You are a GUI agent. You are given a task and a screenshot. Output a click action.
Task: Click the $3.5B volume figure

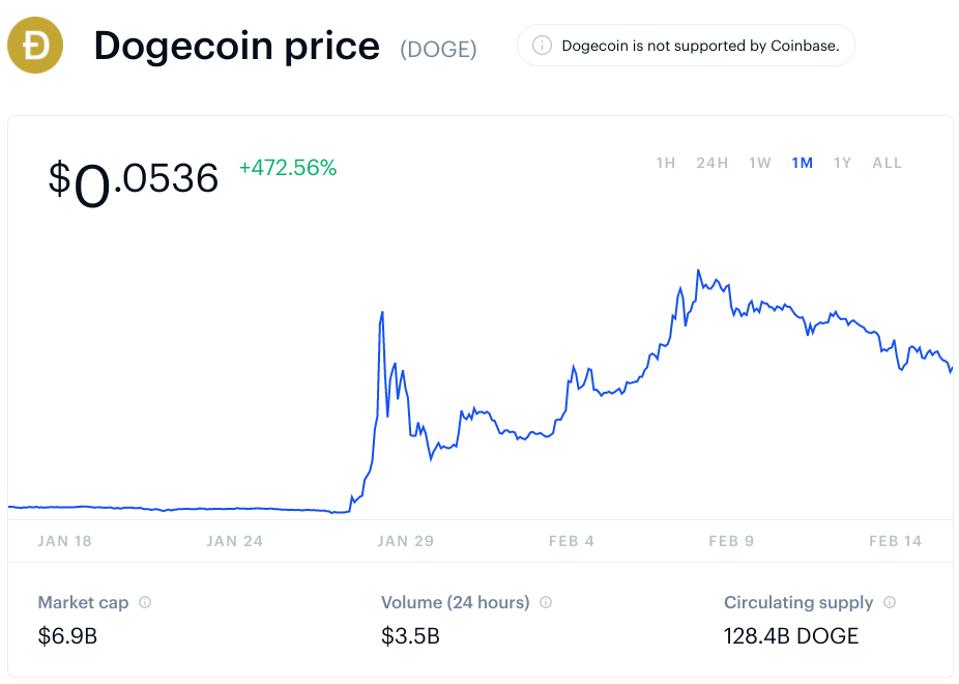pos(409,636)
